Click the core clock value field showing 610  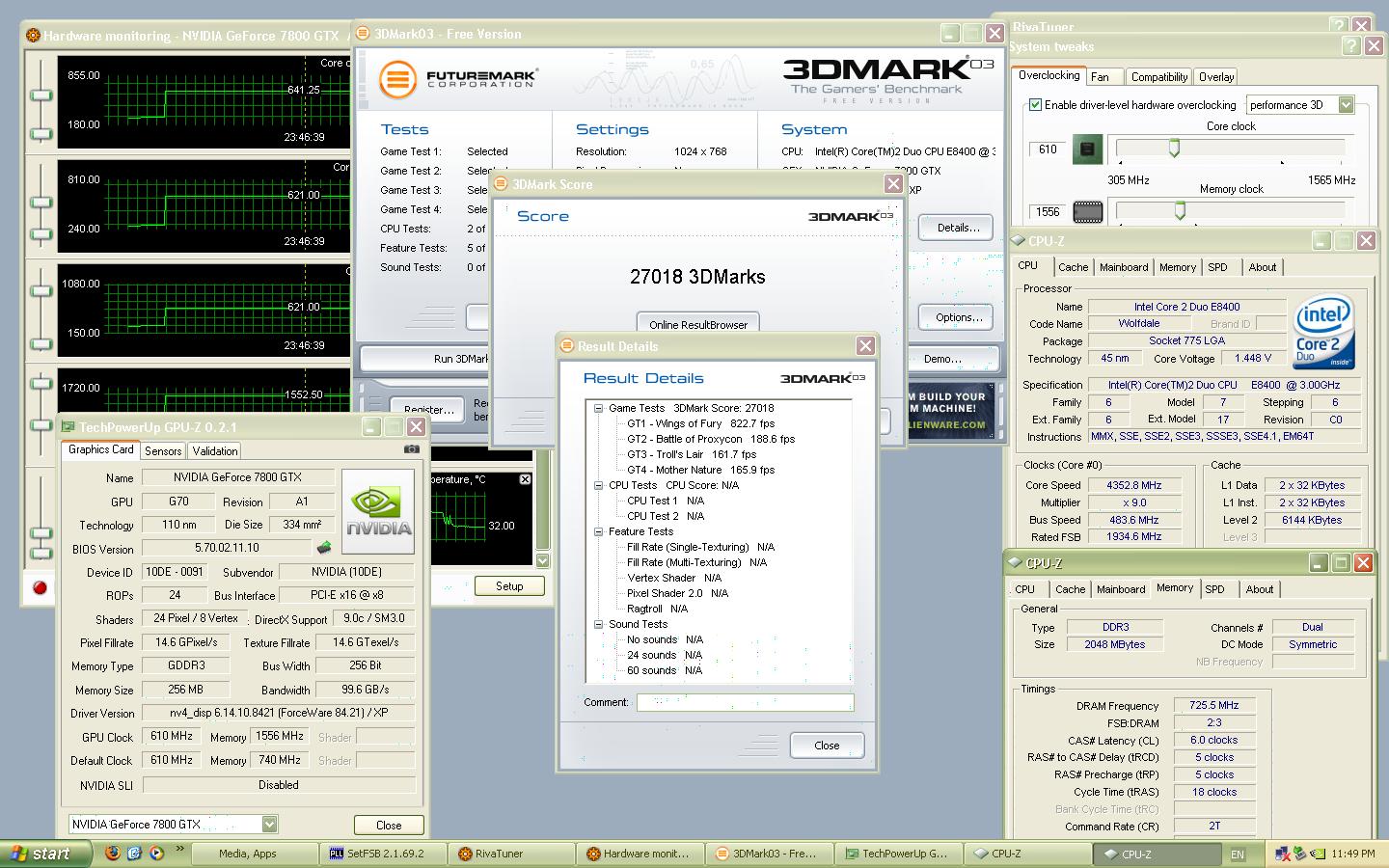[1048, 149]
